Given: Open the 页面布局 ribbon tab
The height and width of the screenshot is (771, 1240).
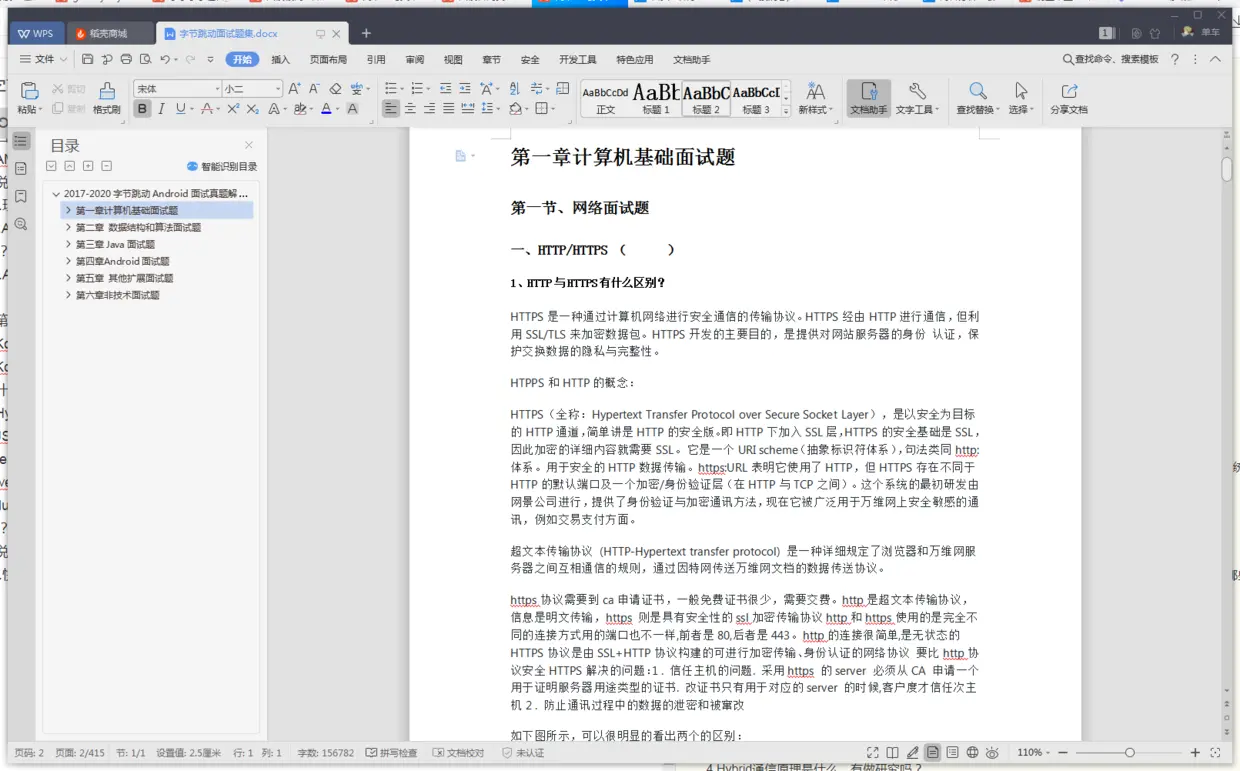Looking at the screenshot, I should (328, 60).
